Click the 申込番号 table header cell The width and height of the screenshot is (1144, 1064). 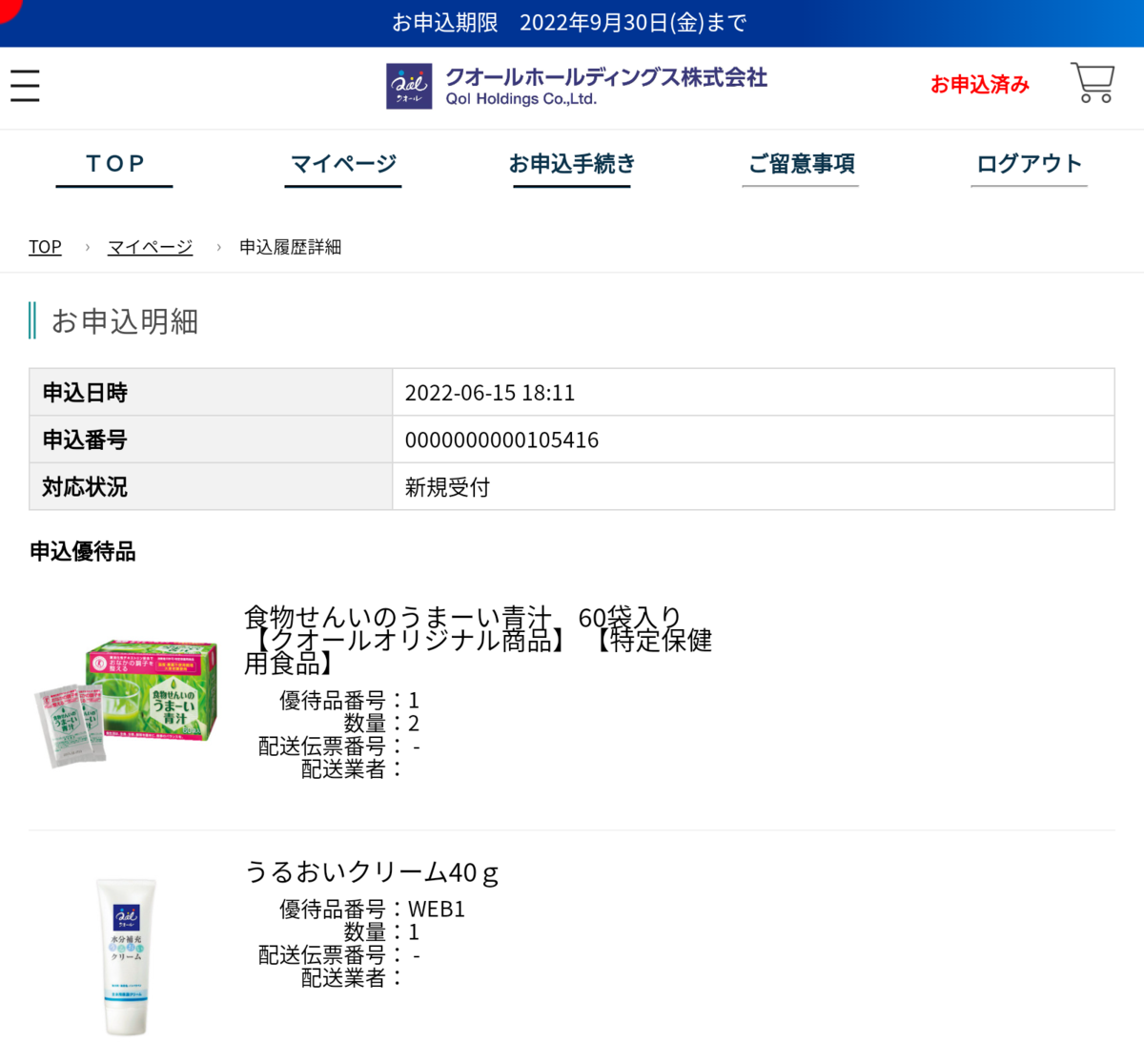(x=211, y=440)
